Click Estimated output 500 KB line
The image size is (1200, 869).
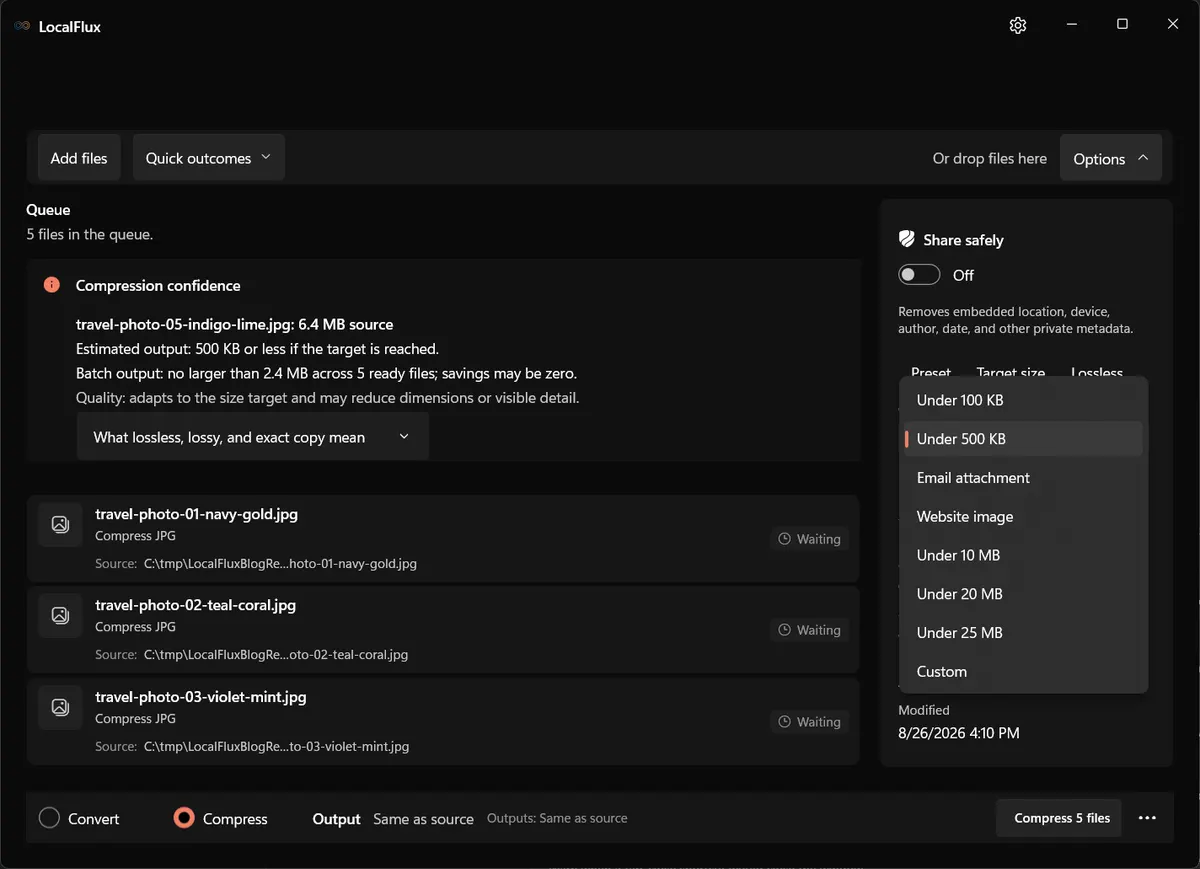[257, 349]
